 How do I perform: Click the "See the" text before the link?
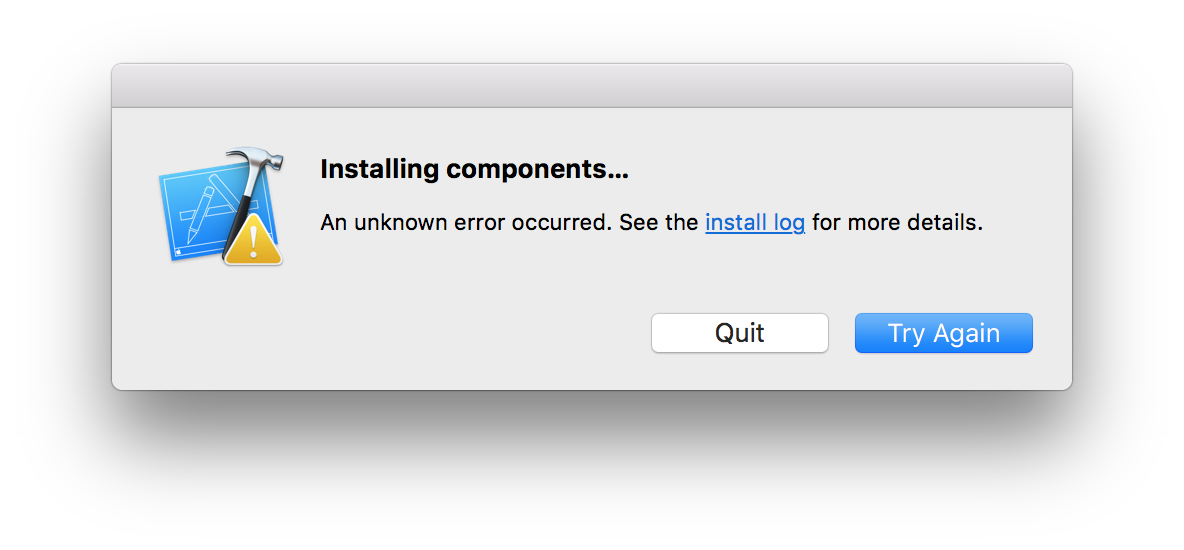tap(658, 222)
